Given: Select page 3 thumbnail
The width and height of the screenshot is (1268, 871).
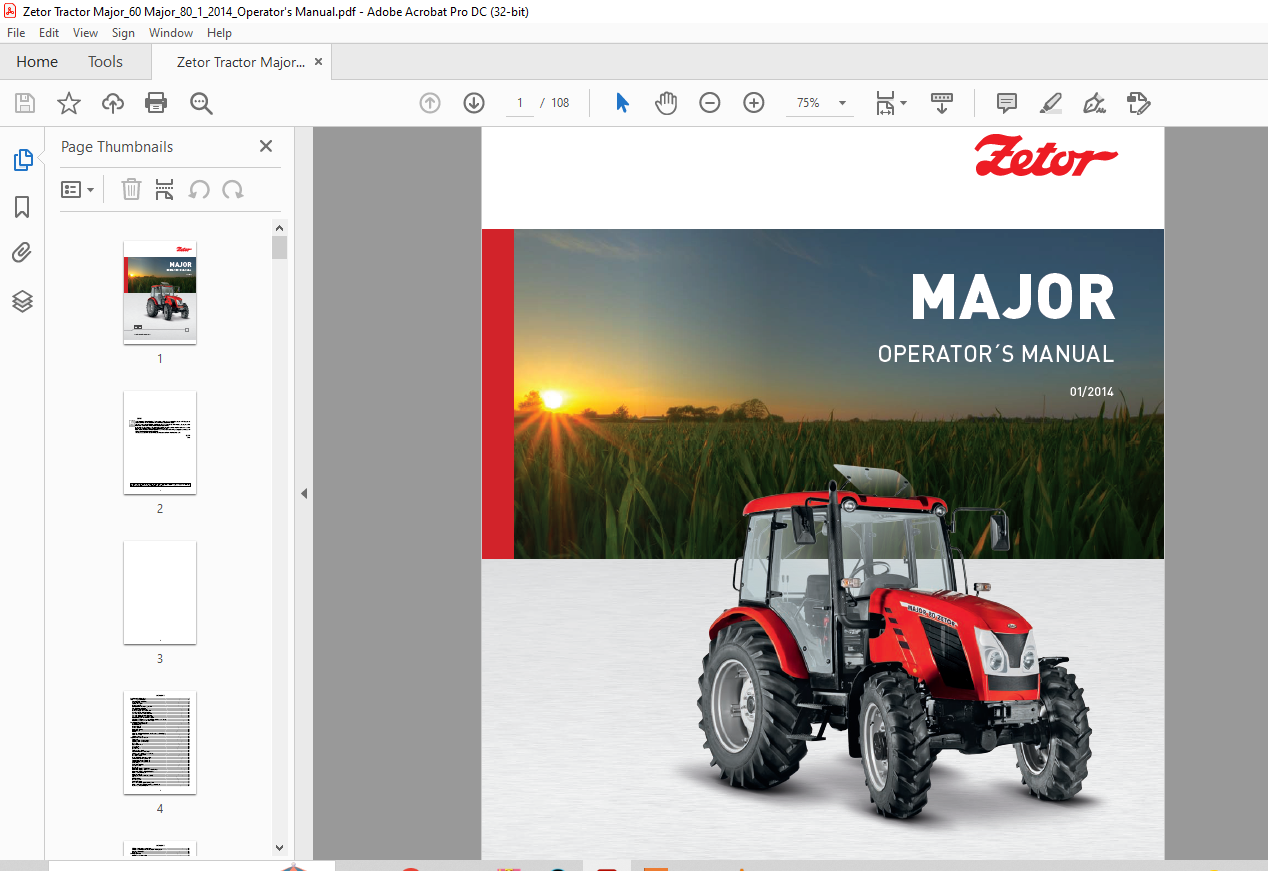Looking at the screenshot, I should (160, 592).
